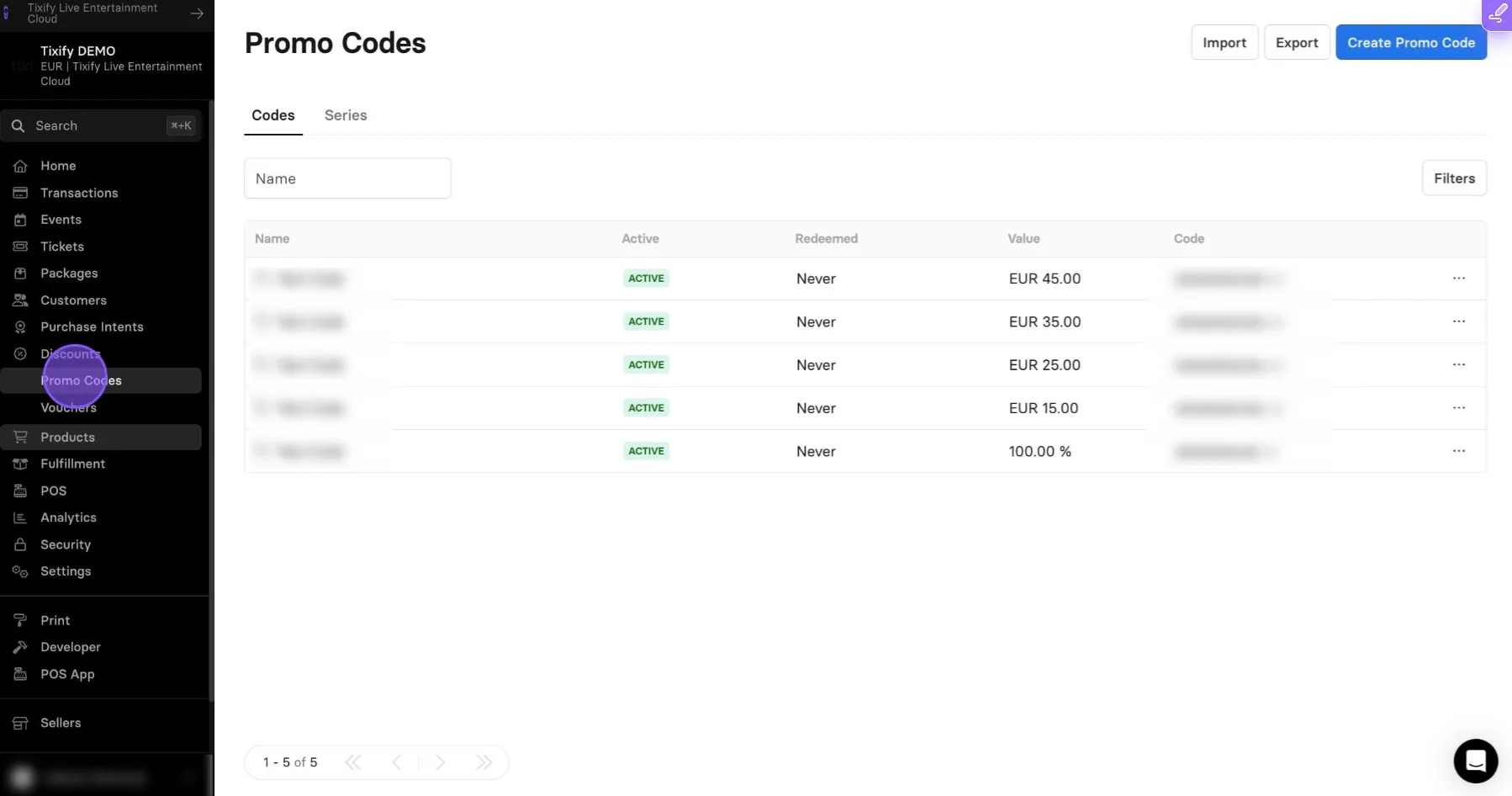
Task: Open actions menu for EUR 45.00 promo code
Action: 1459,279
